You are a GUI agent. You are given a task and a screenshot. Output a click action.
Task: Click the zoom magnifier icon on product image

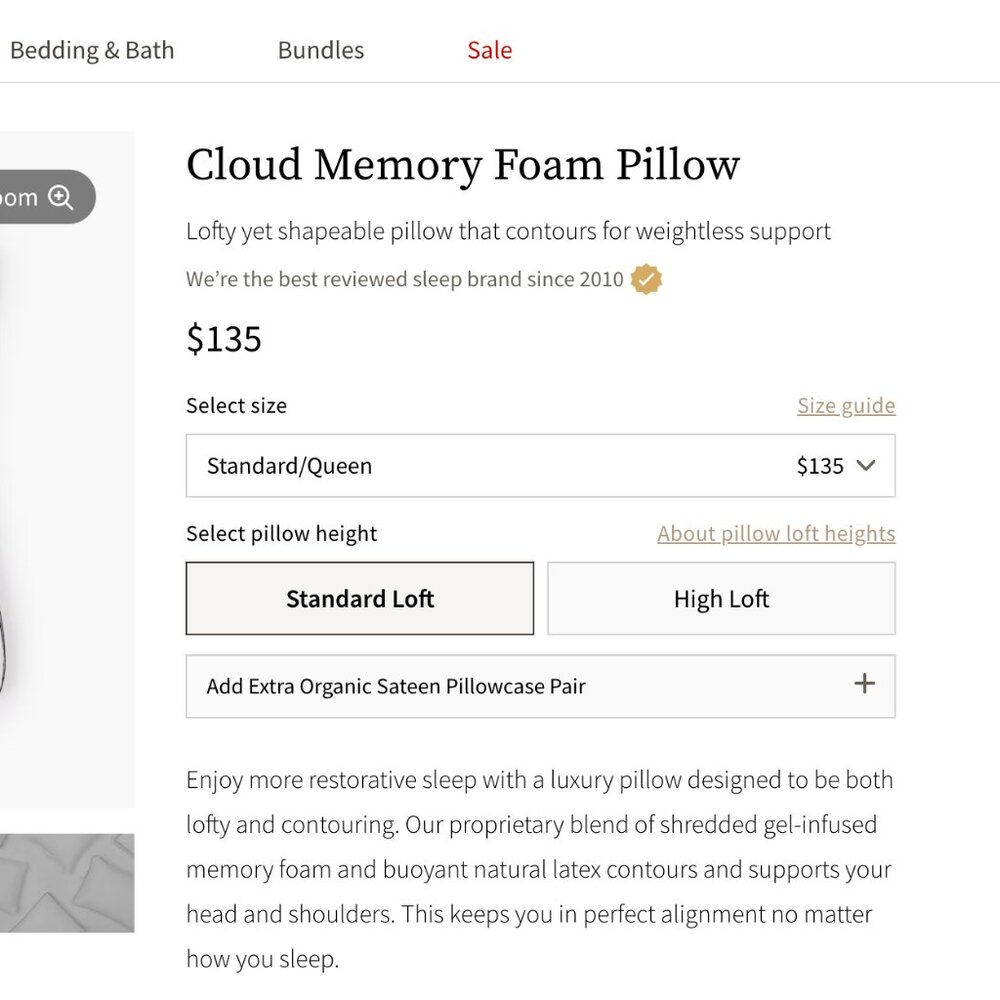(x=61, y=197)
